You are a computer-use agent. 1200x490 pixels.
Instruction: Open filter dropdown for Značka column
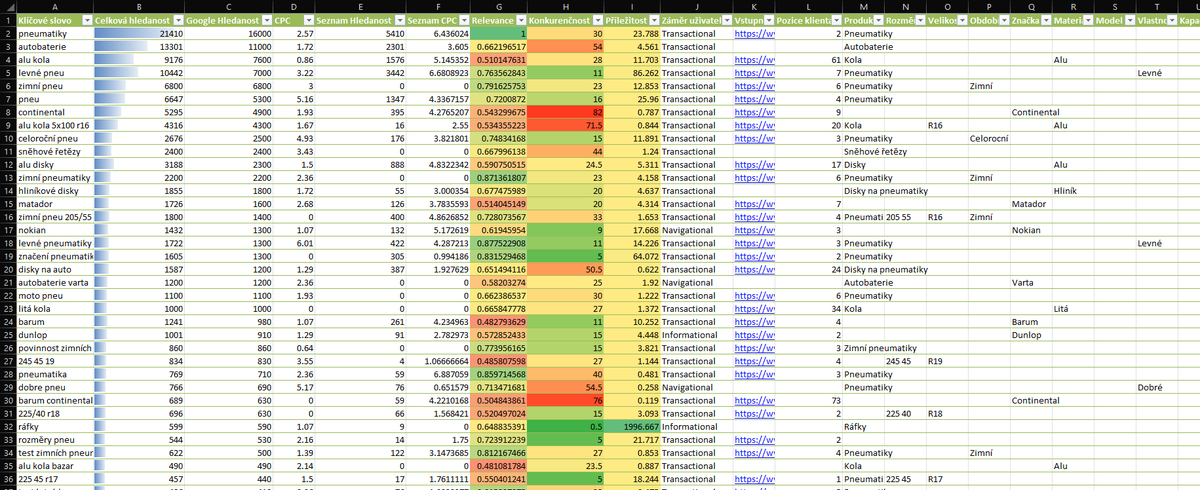(x=1044, y=20)
